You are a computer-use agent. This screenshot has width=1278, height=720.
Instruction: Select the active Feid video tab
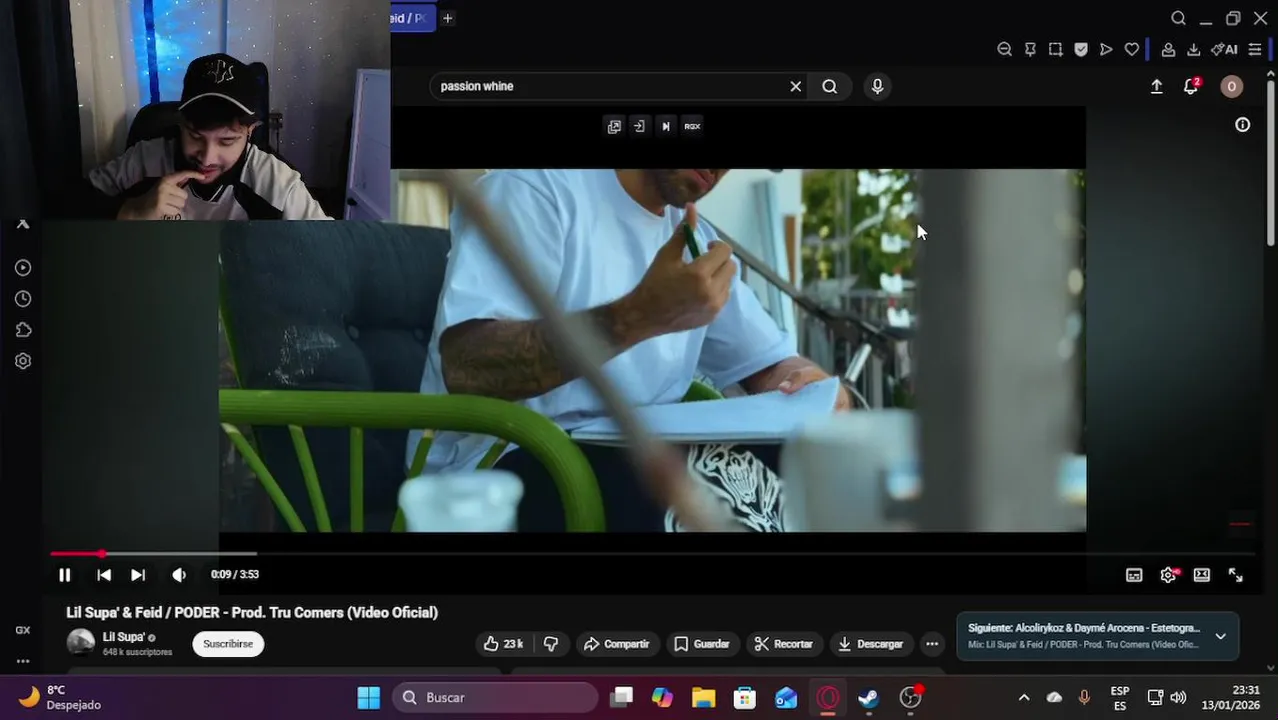pos(412,18)
